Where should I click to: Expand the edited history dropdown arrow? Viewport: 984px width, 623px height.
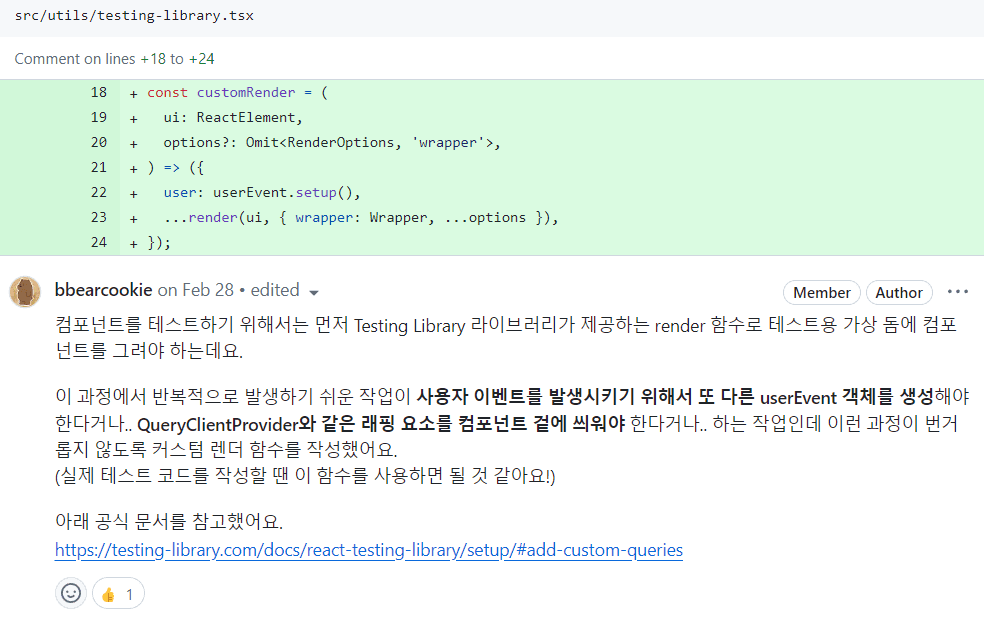pyautogui.click(x=314, y=292)
